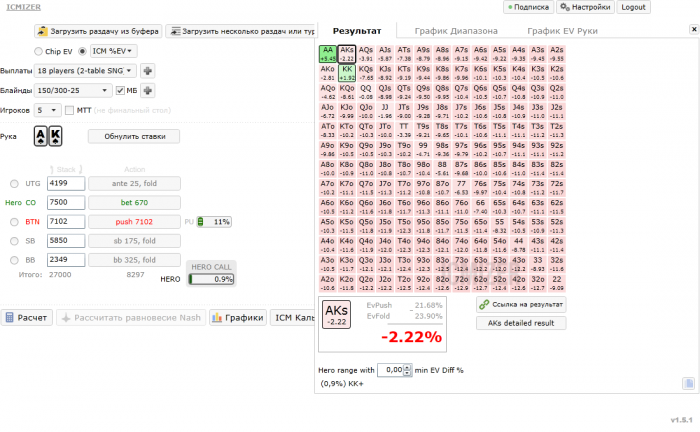Click Обнулить ставки button
The height and width of the screenshot is (432, 700).
pyautogui.click(x=134, y=137)
